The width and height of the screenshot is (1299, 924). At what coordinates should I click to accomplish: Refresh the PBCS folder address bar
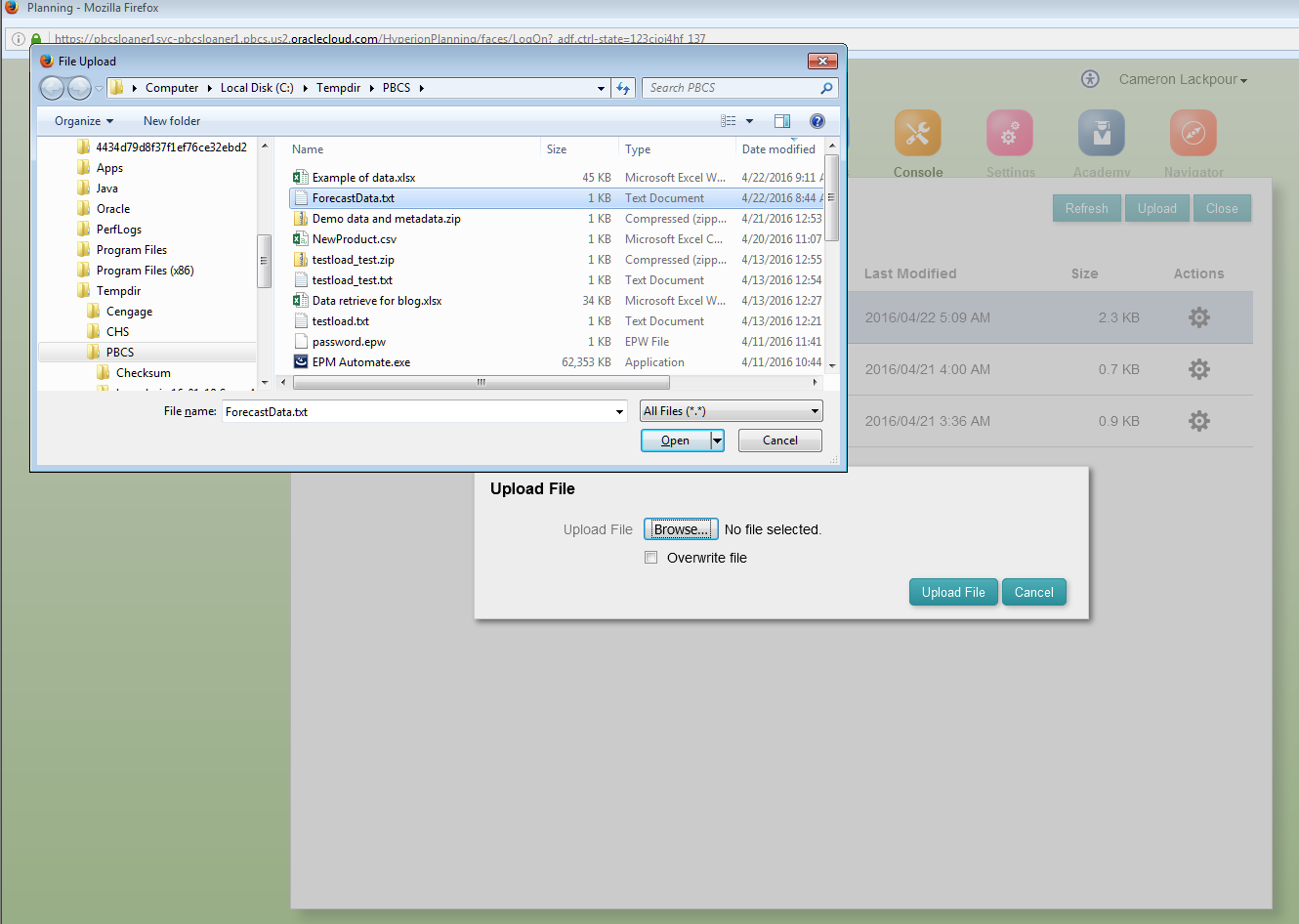tap(623, 88)
